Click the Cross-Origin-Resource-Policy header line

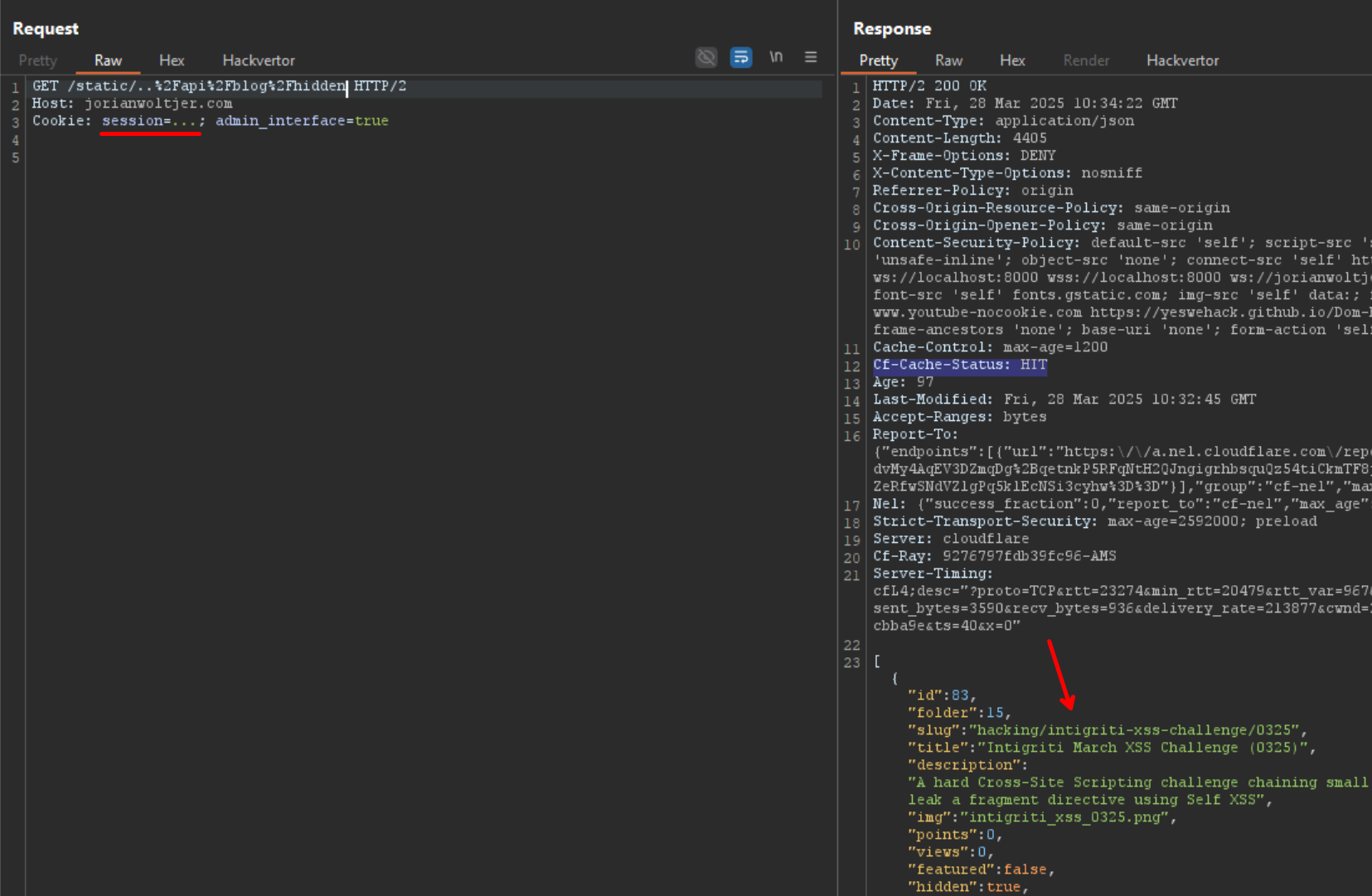point(1051,208)
